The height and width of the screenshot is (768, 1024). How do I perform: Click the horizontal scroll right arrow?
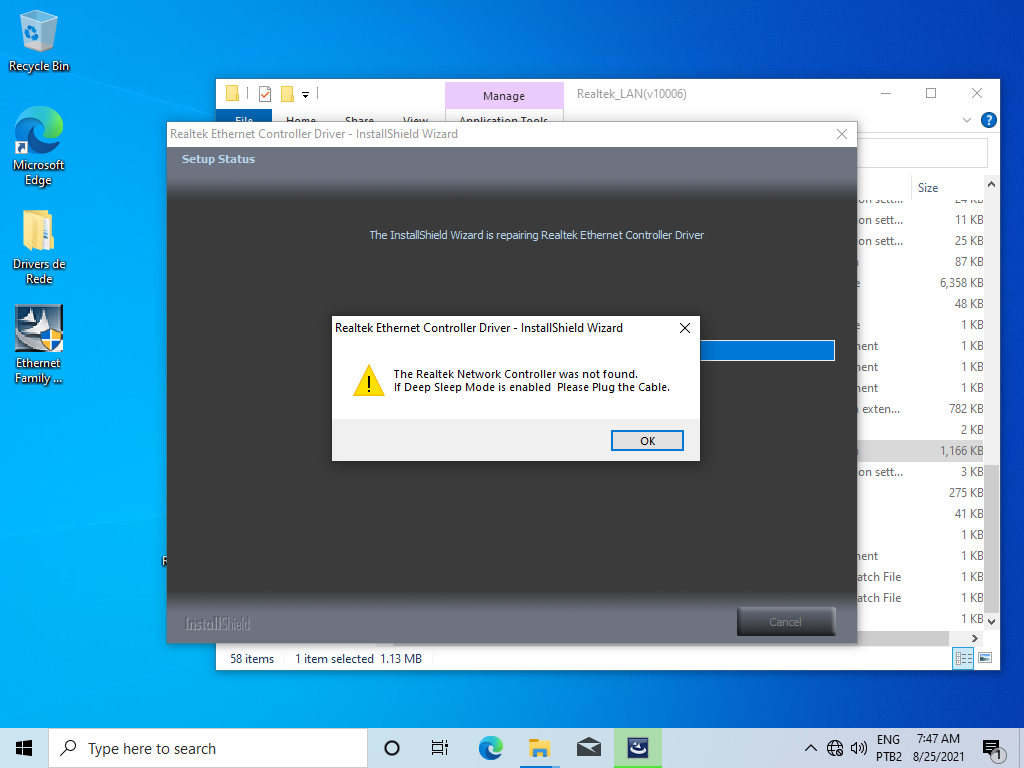click(x=974, y=638)
